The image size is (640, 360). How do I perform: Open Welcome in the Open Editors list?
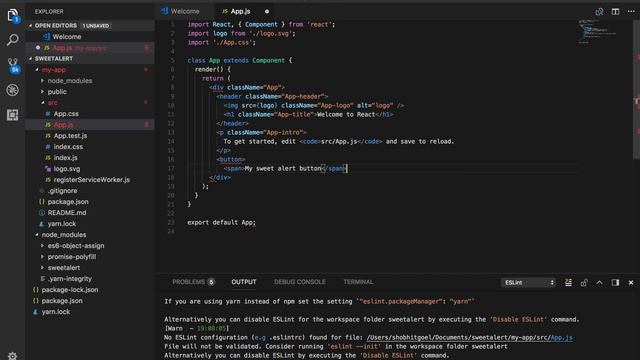click(x=90, y=37)
